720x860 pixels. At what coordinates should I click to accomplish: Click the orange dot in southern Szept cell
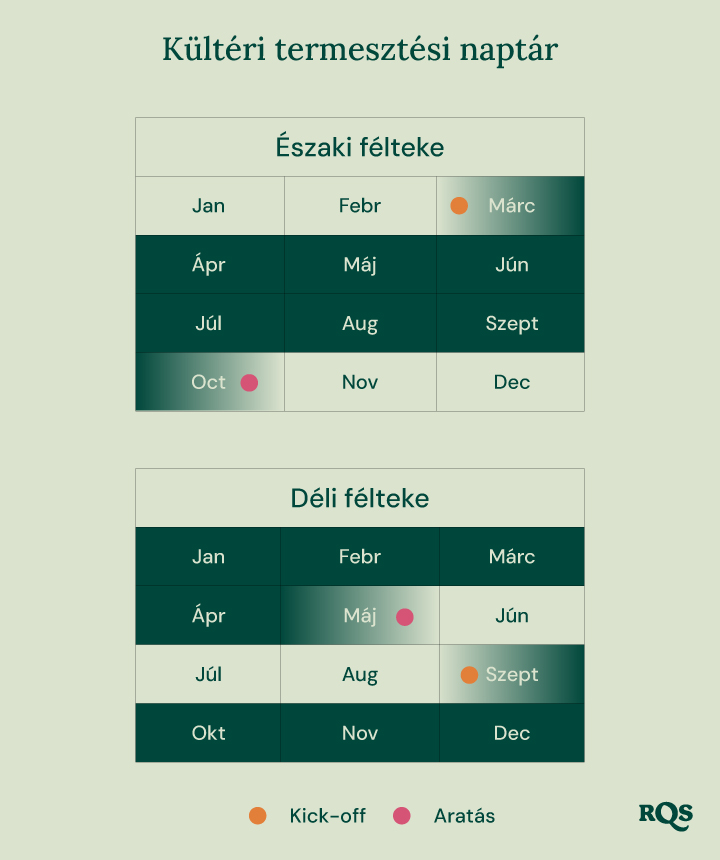pyautogui.click(x=469, y=675)
